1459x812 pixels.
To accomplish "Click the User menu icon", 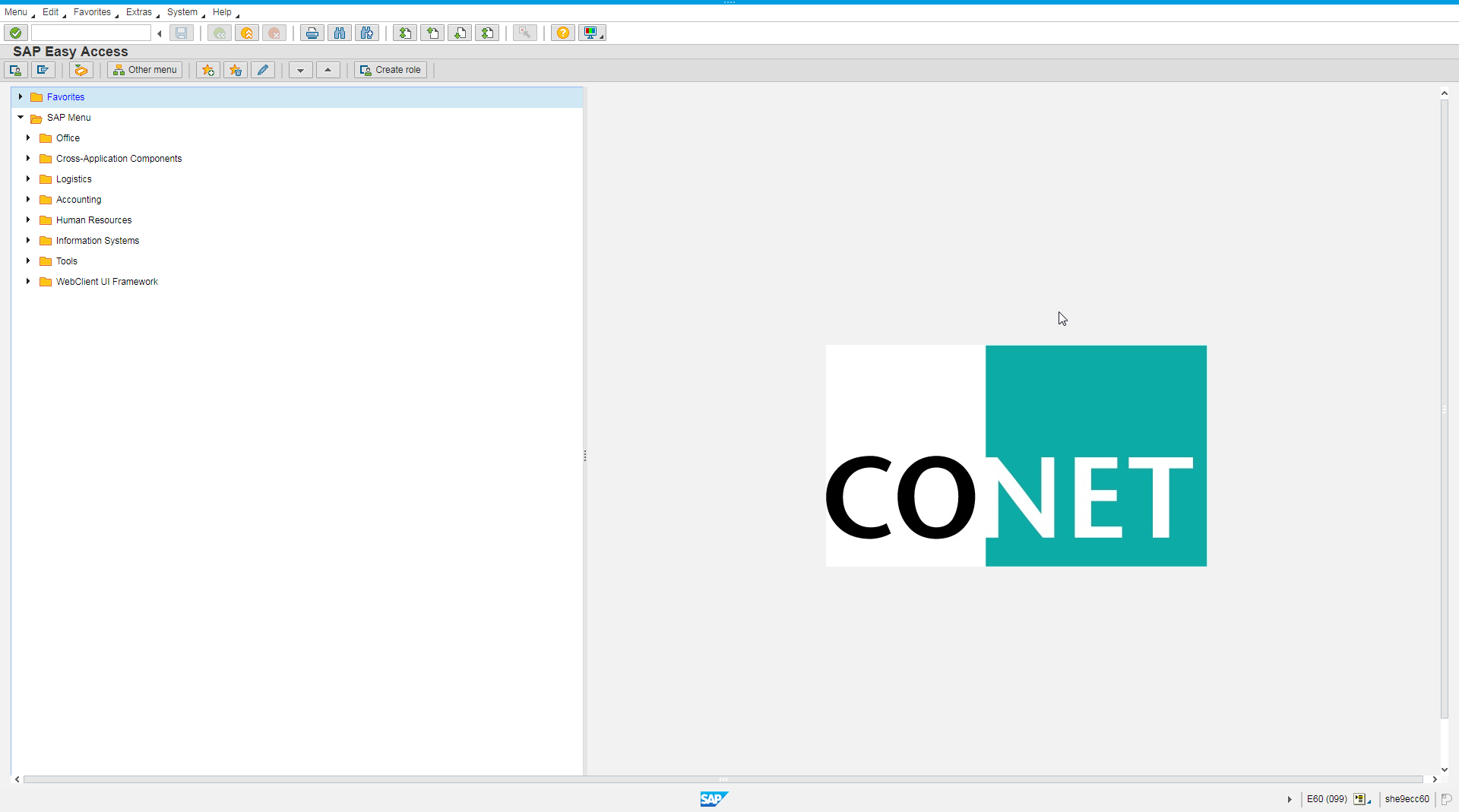I will [16, 70].
